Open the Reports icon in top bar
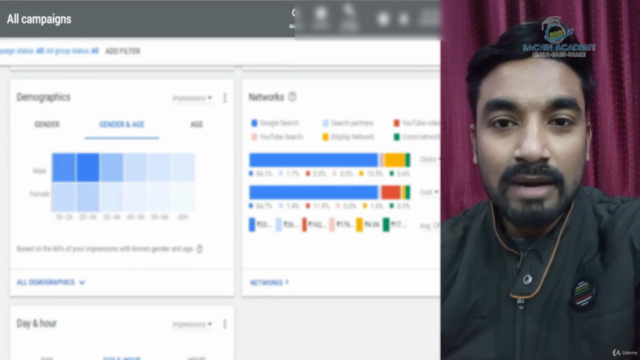 (x=321, y=18)
